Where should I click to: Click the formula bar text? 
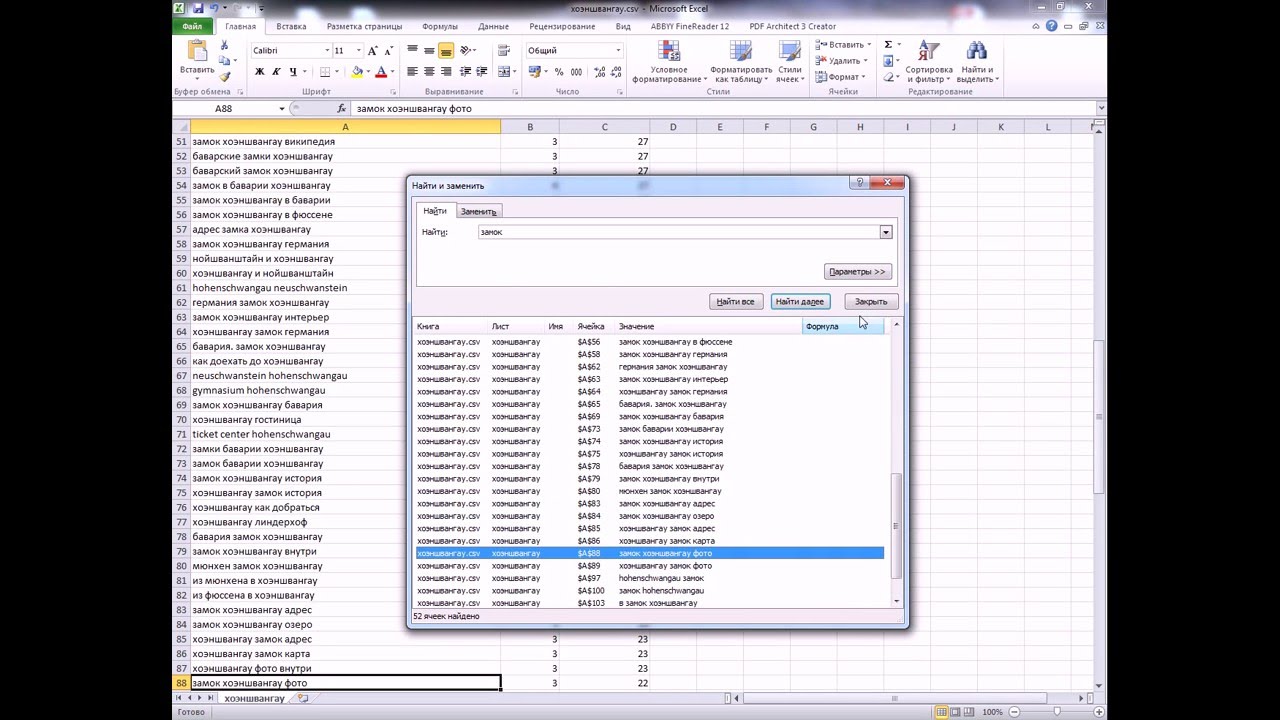coord(414,108)
